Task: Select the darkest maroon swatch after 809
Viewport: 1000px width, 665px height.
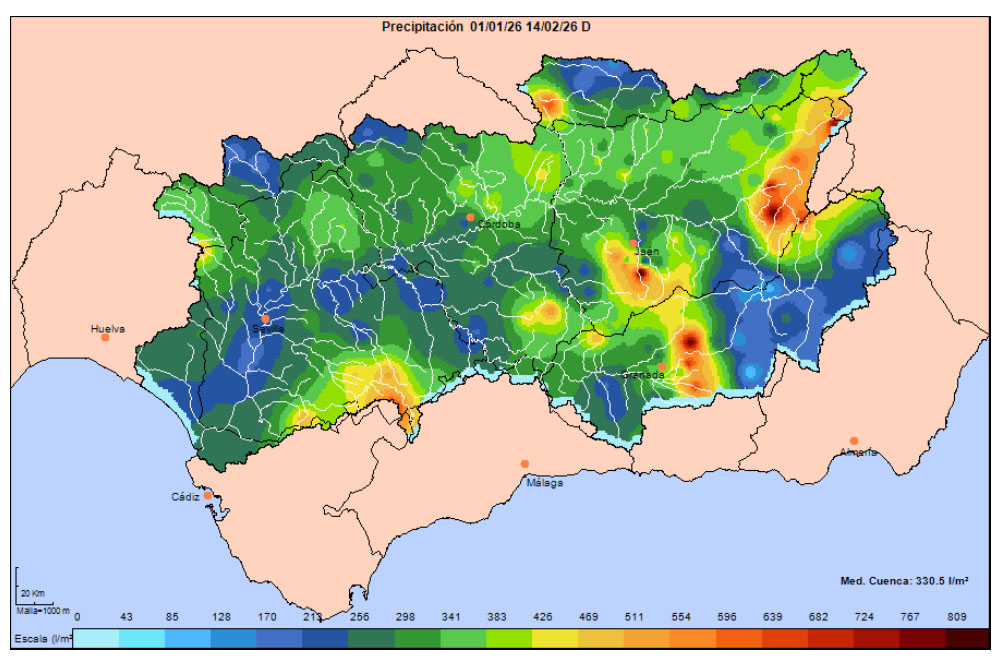Action: pos(966,638)
